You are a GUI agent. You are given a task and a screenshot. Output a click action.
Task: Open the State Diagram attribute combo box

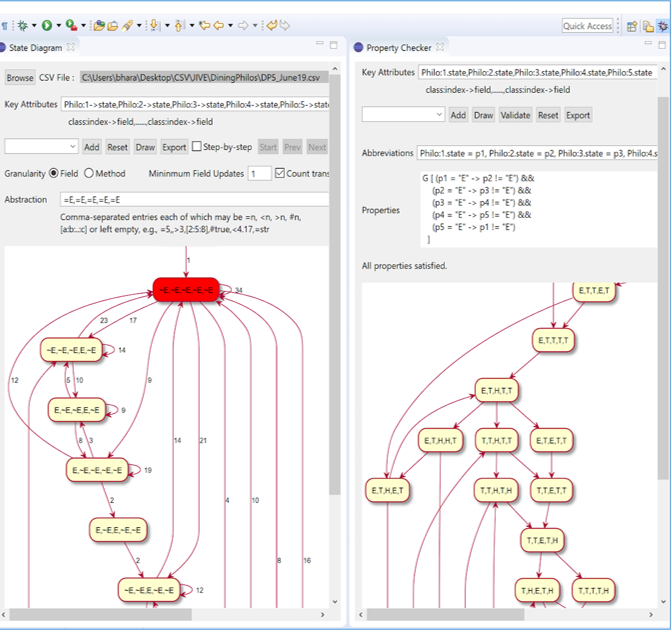40,147
